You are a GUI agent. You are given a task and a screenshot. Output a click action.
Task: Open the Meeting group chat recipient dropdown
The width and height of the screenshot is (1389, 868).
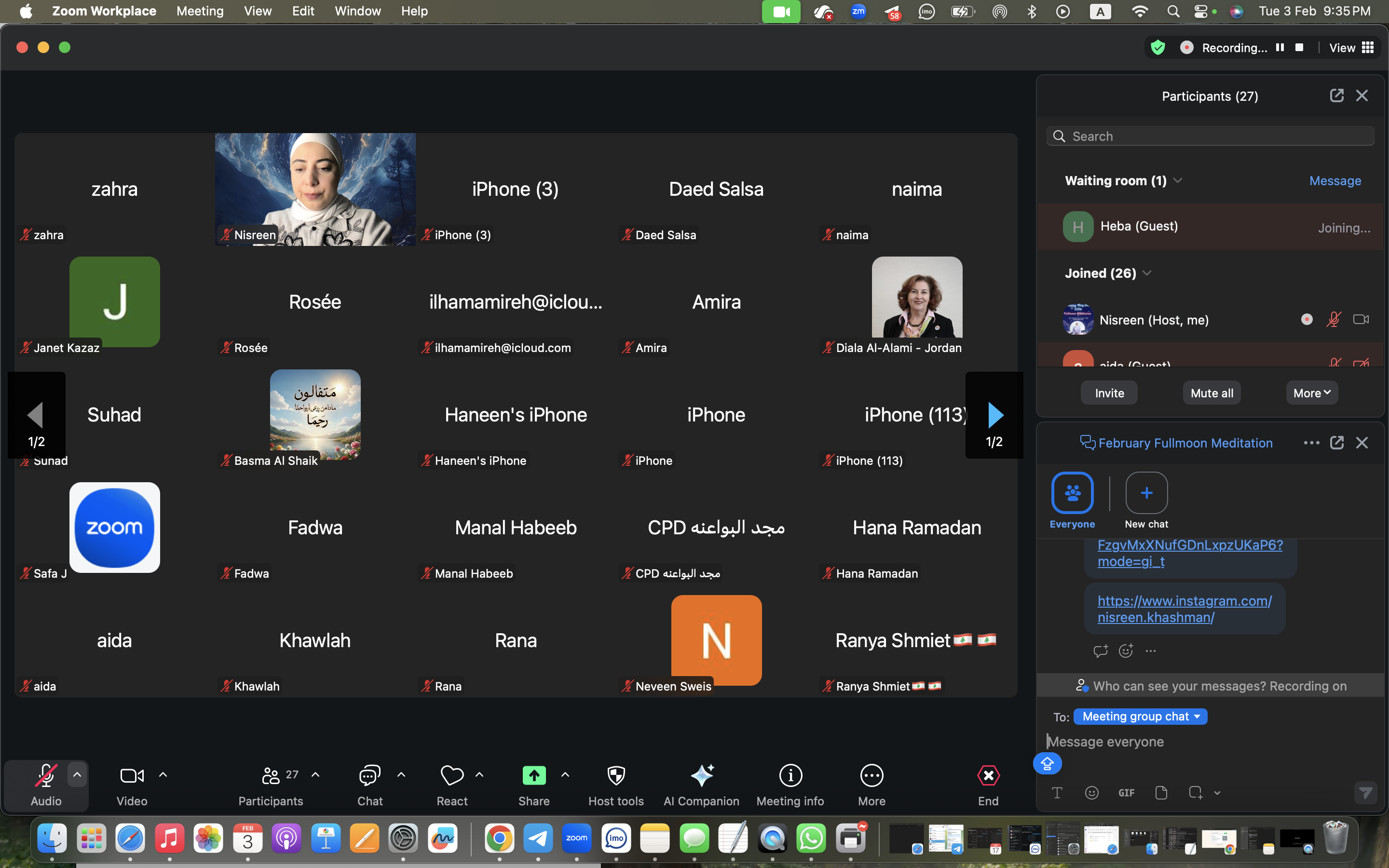pos(1140,717)
